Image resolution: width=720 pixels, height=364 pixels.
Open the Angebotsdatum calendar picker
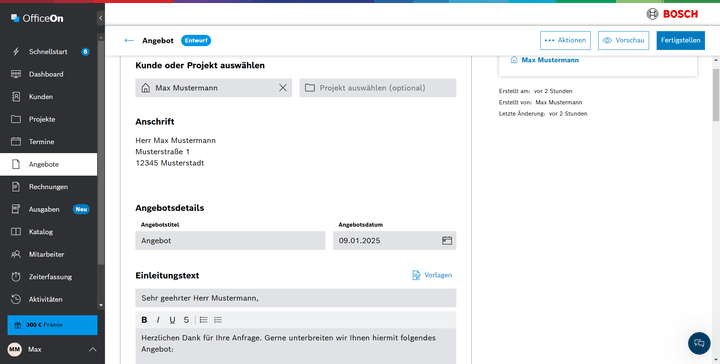447,241
